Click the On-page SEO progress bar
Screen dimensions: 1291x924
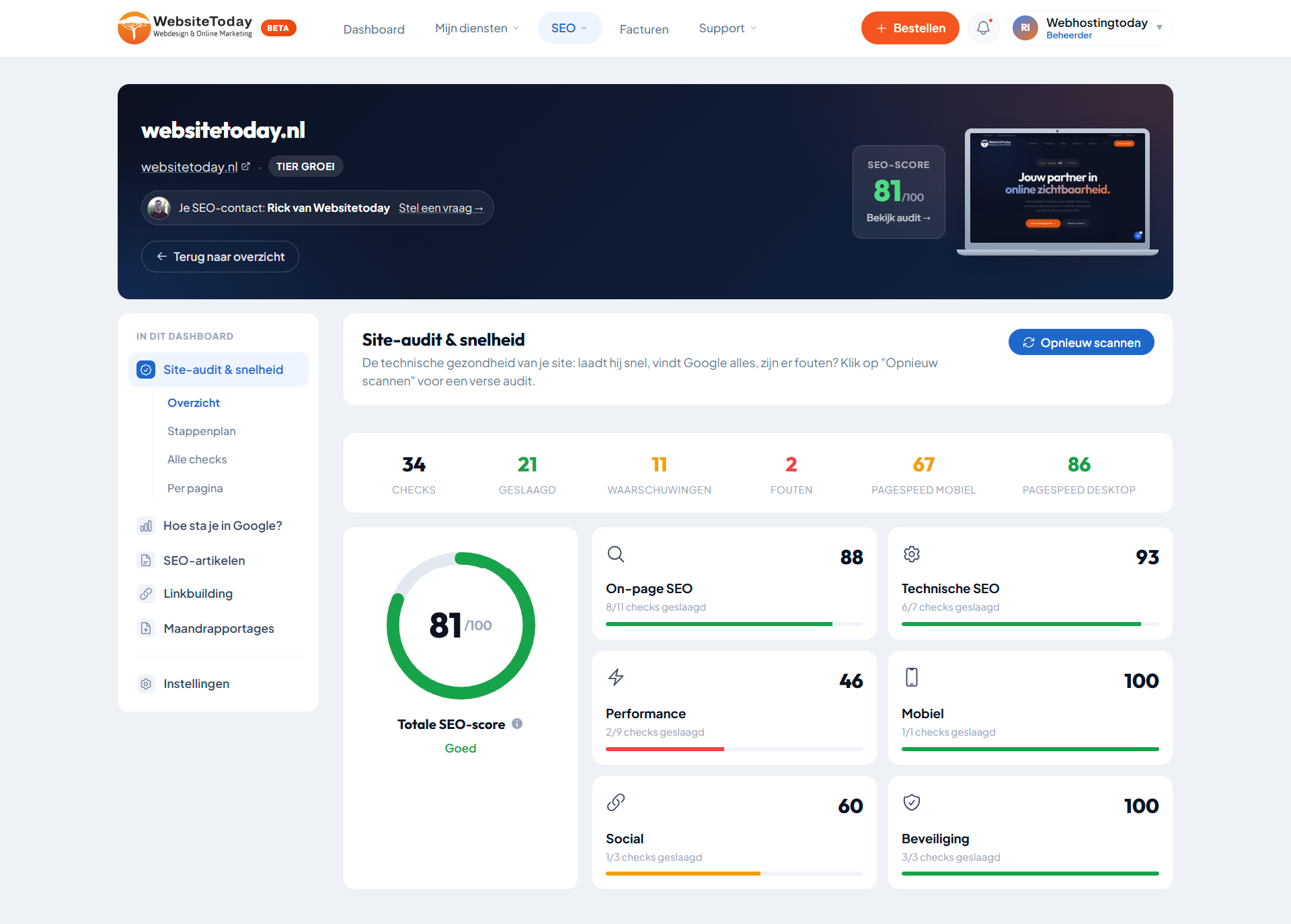click(x=734, y=624)
